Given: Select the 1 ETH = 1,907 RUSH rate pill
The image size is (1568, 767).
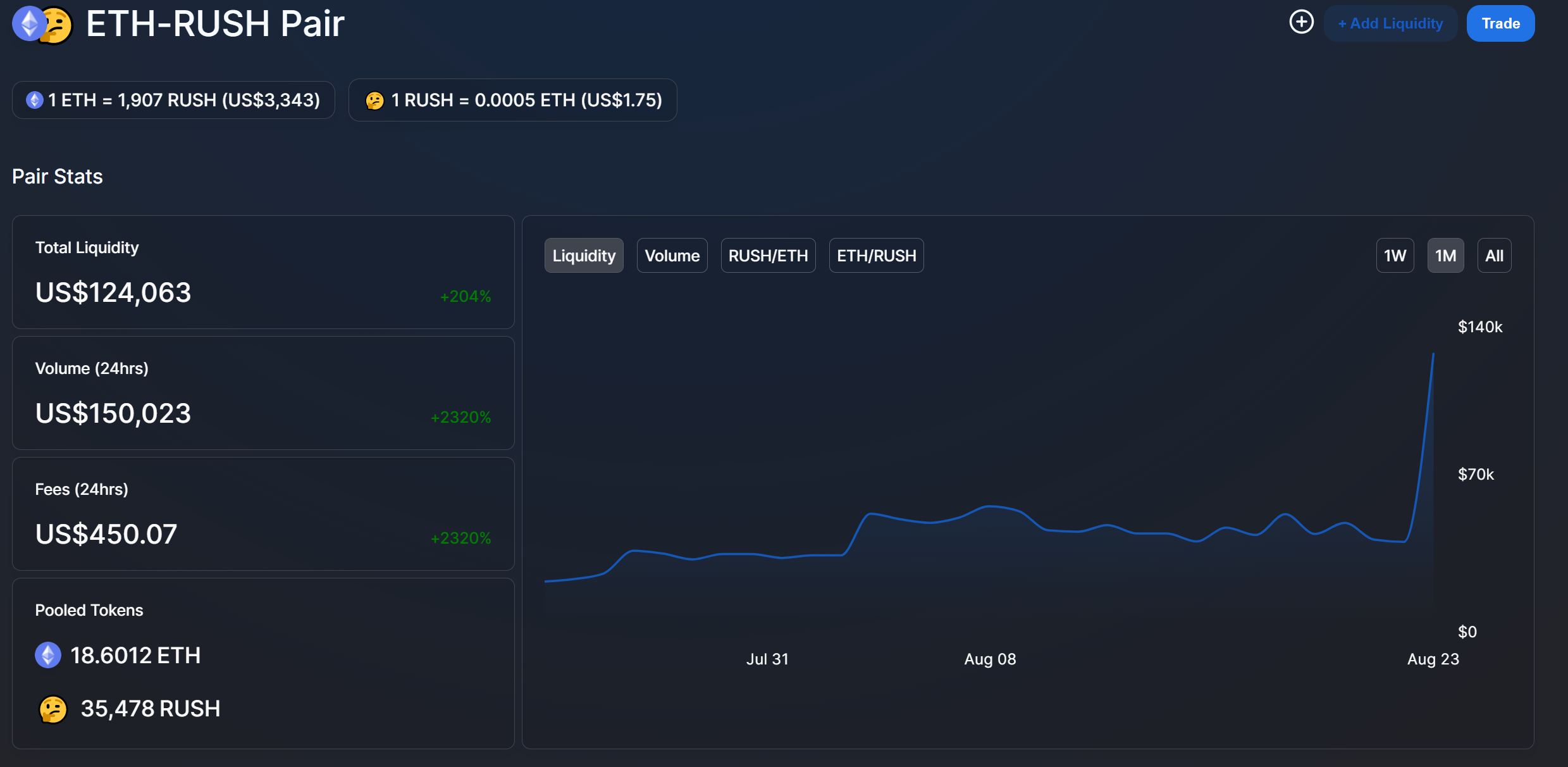Looking at the screenshot, I should (173, 100).
